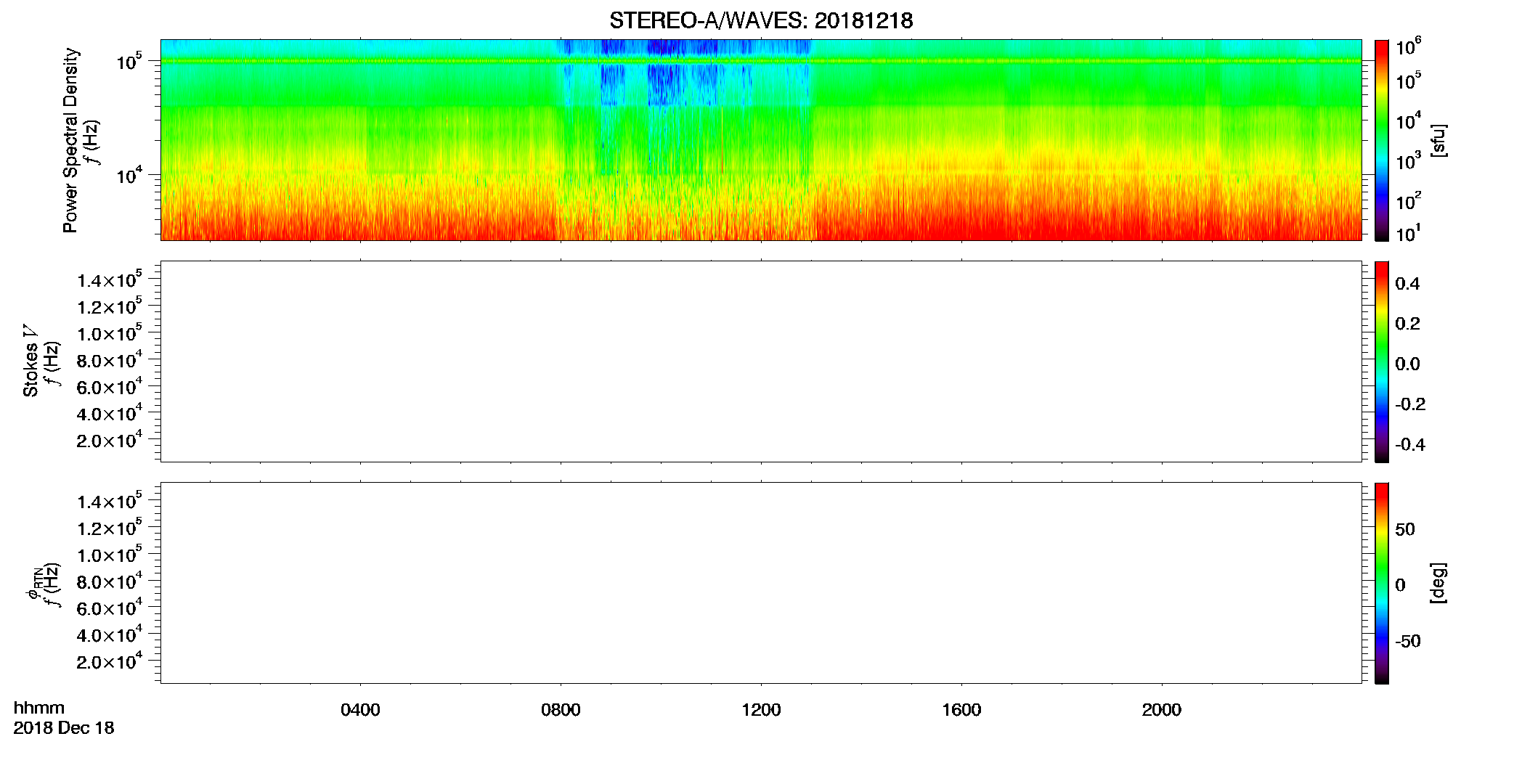Click the -0.4 label on Stokes colorbar
Image resolution: width=1522 pixels, height=784 pixels.
tap(1410, 445)
